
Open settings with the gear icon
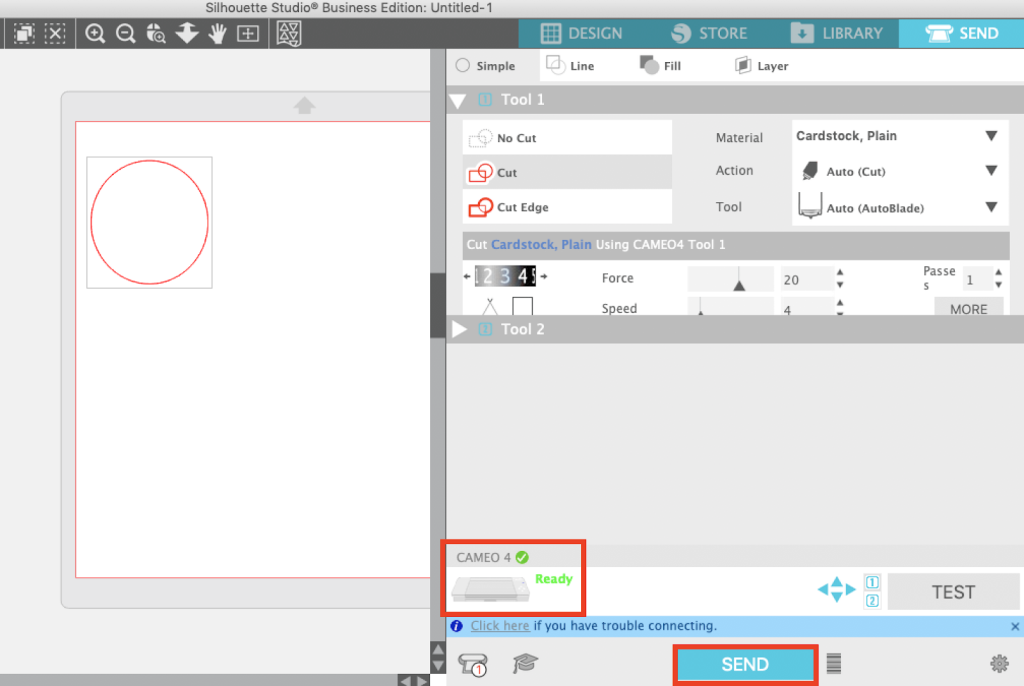tap(998, 663)
